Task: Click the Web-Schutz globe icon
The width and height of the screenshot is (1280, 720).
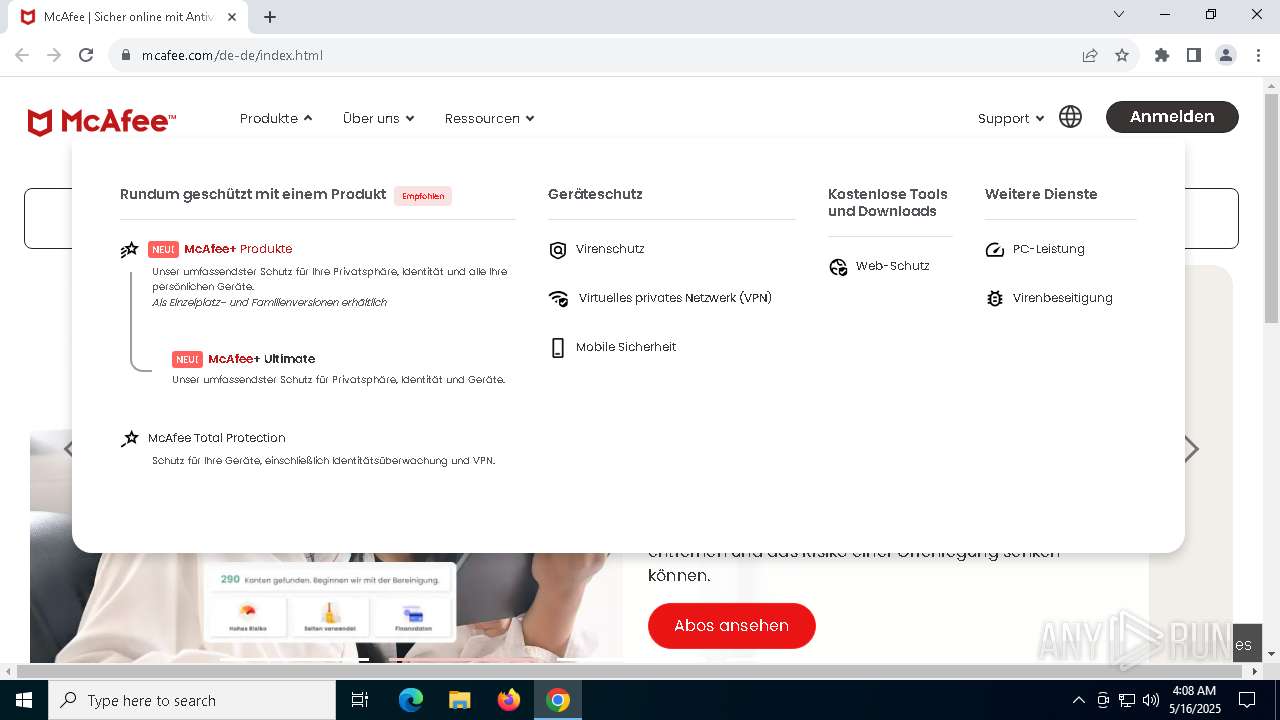Action: click(x=838, y=267)
